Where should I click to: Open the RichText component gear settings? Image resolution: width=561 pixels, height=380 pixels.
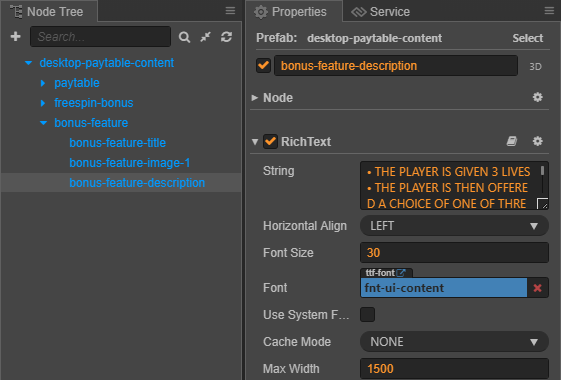pyautogui.click(x=537, y=141)
